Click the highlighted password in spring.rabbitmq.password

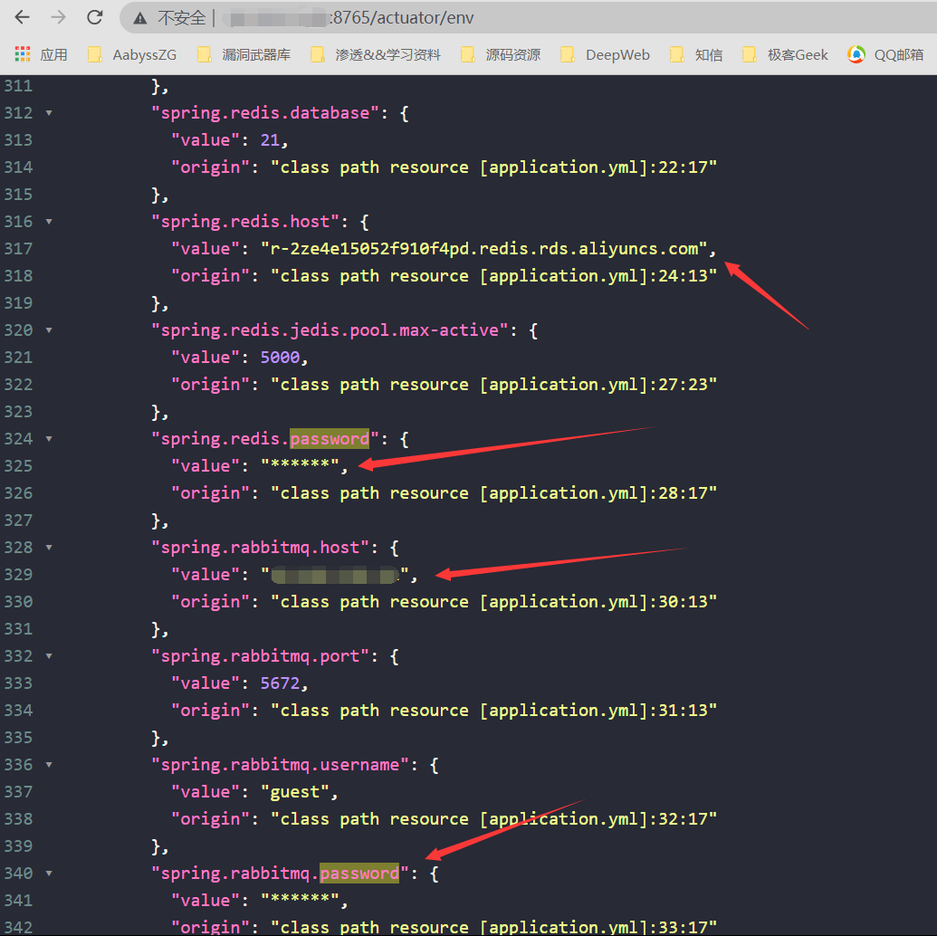[360, 873]
